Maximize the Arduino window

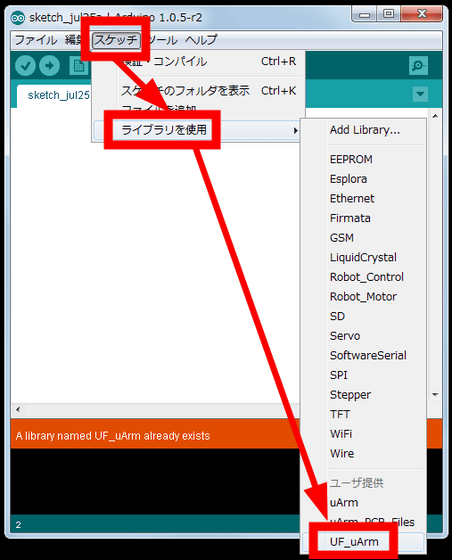(x=388, y=14)
